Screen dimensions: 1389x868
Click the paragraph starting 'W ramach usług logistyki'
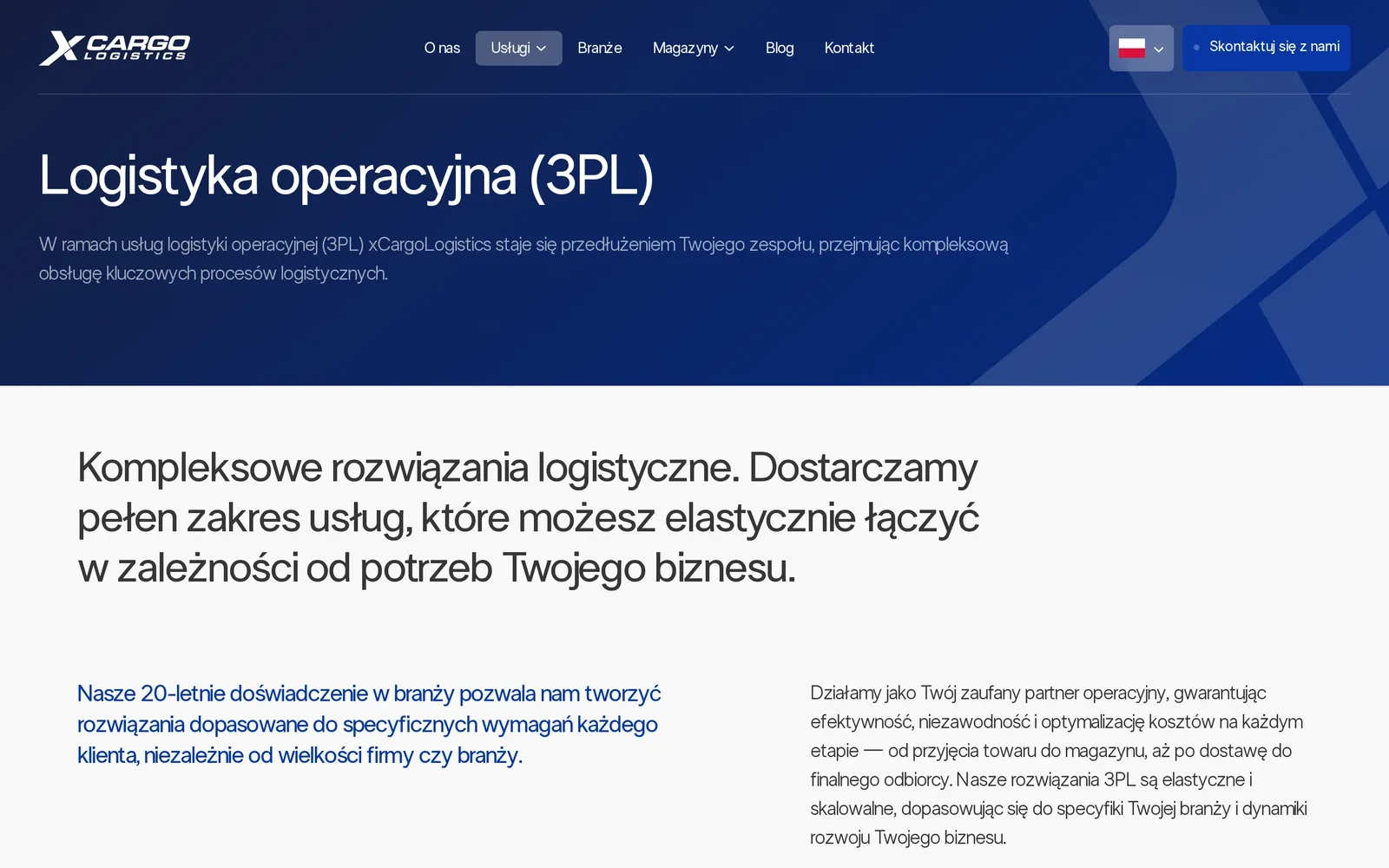click(x=523, y=259)
